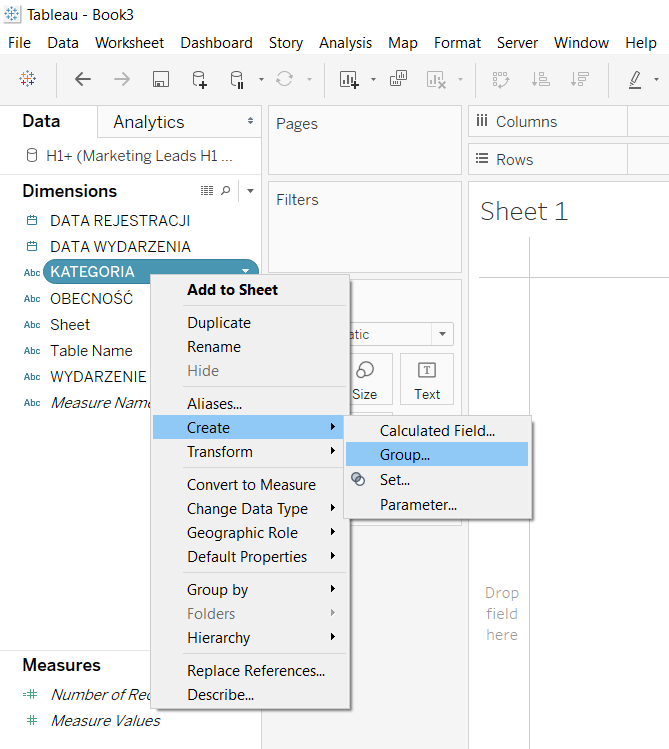Image resolution: width=669 pixels, height=749 pixels.
Task: Open the KATEGORIA field dropdown arrow
Action: coord(245,272)
